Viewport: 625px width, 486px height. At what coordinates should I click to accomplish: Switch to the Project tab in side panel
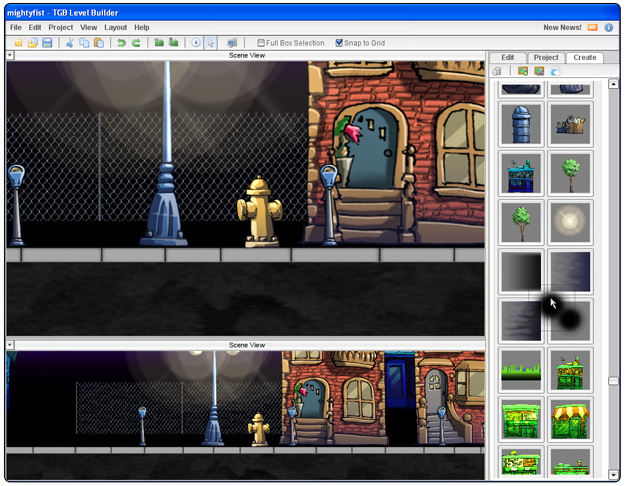click(x=546, y=57)
